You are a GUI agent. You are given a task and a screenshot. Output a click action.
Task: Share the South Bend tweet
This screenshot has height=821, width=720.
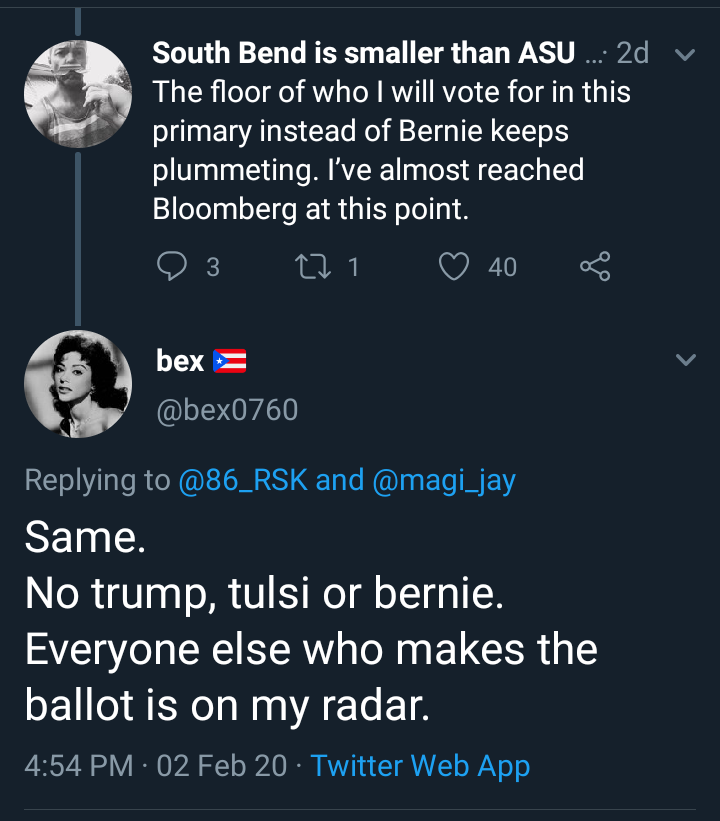(594, 266)
